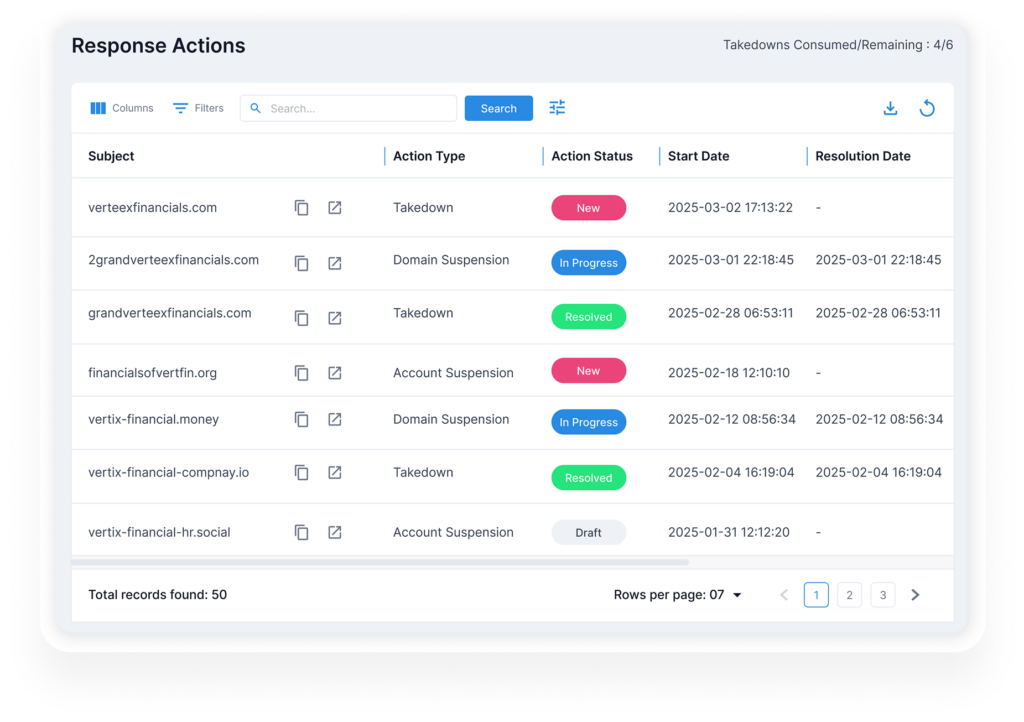Open verteexfinancials.com in new window
Screen dimensions: 1024x722
pyautogui.click(x=334, y=208)
